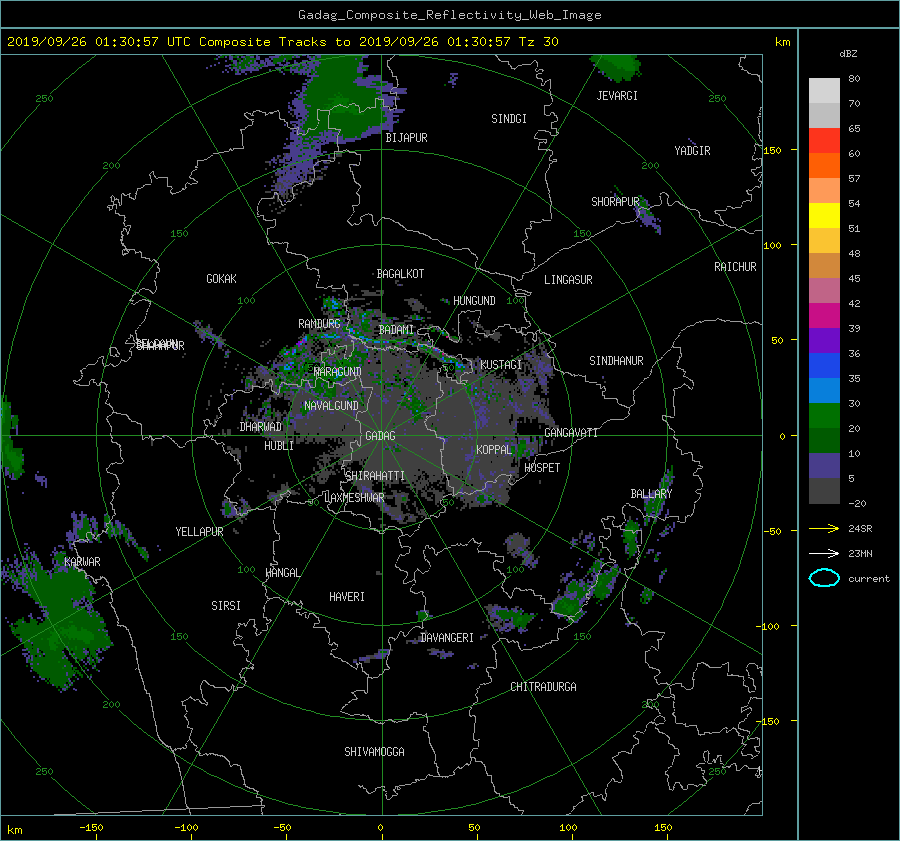The image size is (900, 841).
Task: Click the dBZ legend heading
Action: [848, 54]
